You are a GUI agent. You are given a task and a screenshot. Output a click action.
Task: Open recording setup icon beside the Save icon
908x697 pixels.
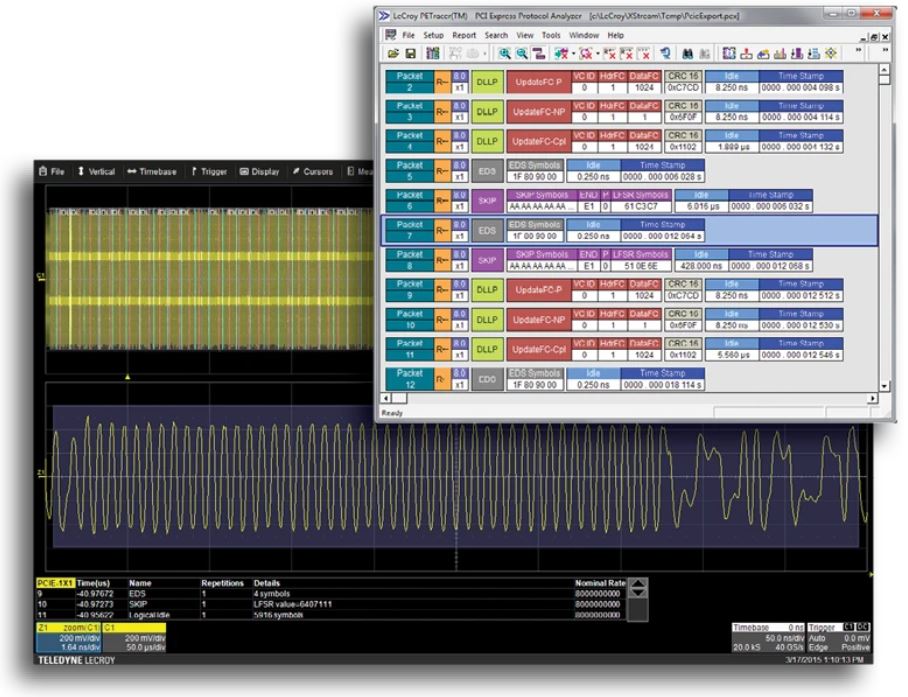(x=433, y=54)
